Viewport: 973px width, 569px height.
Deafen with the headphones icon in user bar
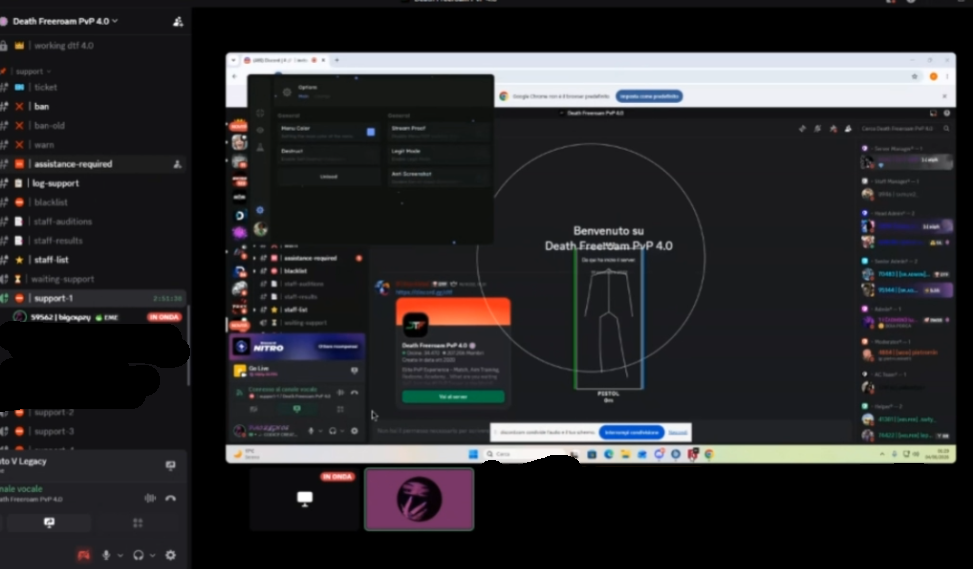point(138,555)
